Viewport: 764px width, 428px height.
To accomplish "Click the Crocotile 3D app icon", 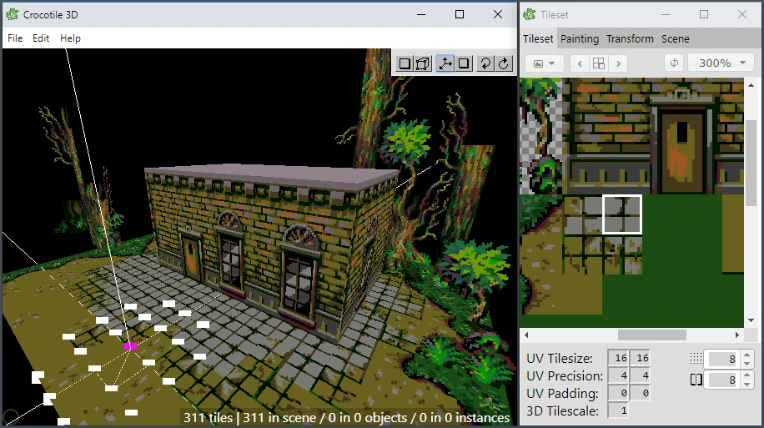I will pos(12,14).
